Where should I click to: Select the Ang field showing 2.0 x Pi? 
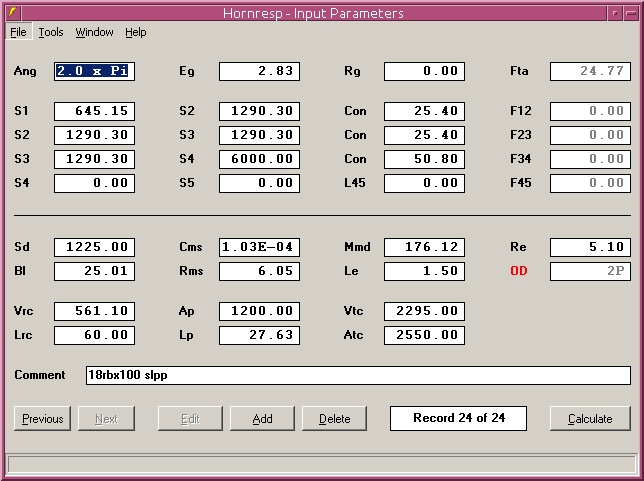click(x=94, y=71)
